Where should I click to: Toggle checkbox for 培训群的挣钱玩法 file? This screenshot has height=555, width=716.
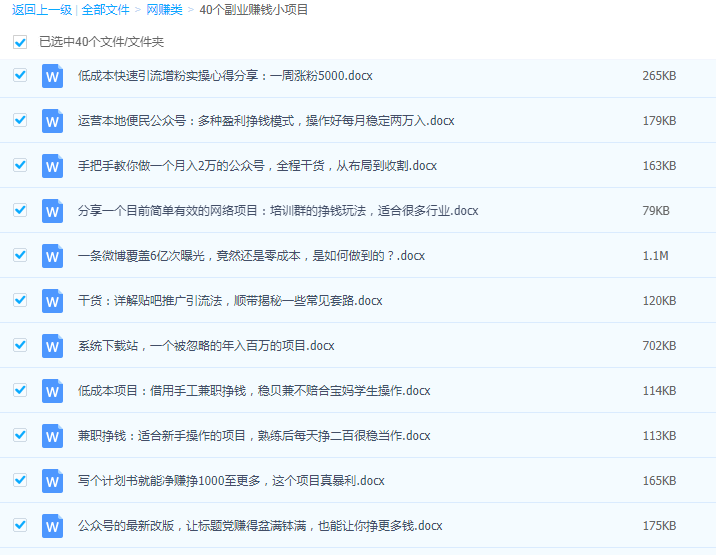pyautogui.click(x=20, y=210)
